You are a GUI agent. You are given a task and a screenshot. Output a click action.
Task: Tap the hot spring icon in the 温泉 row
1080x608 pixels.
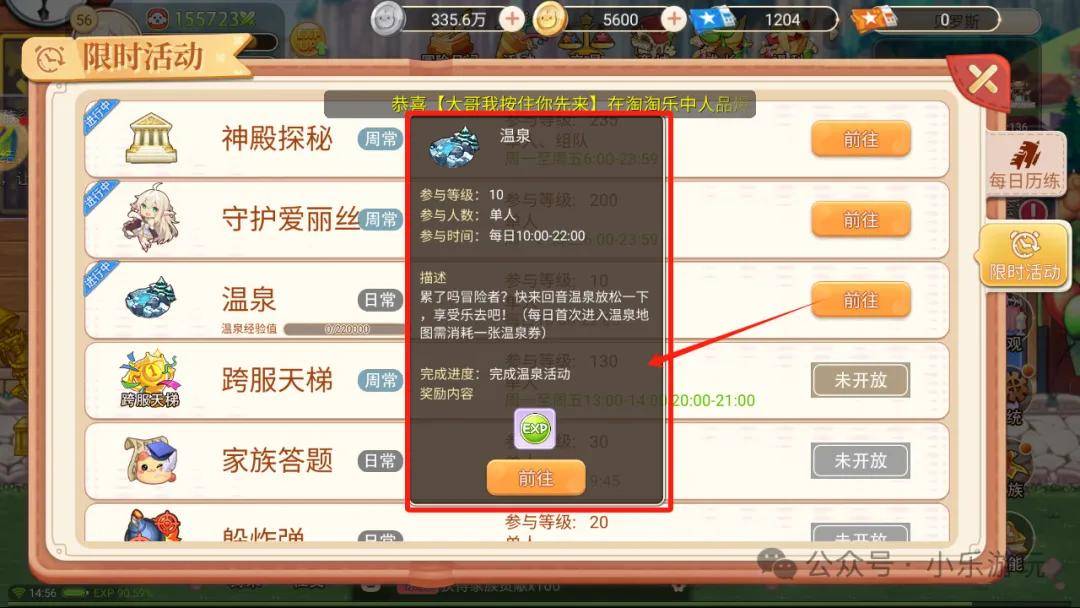pyautogui.click(x=150, y=297)
